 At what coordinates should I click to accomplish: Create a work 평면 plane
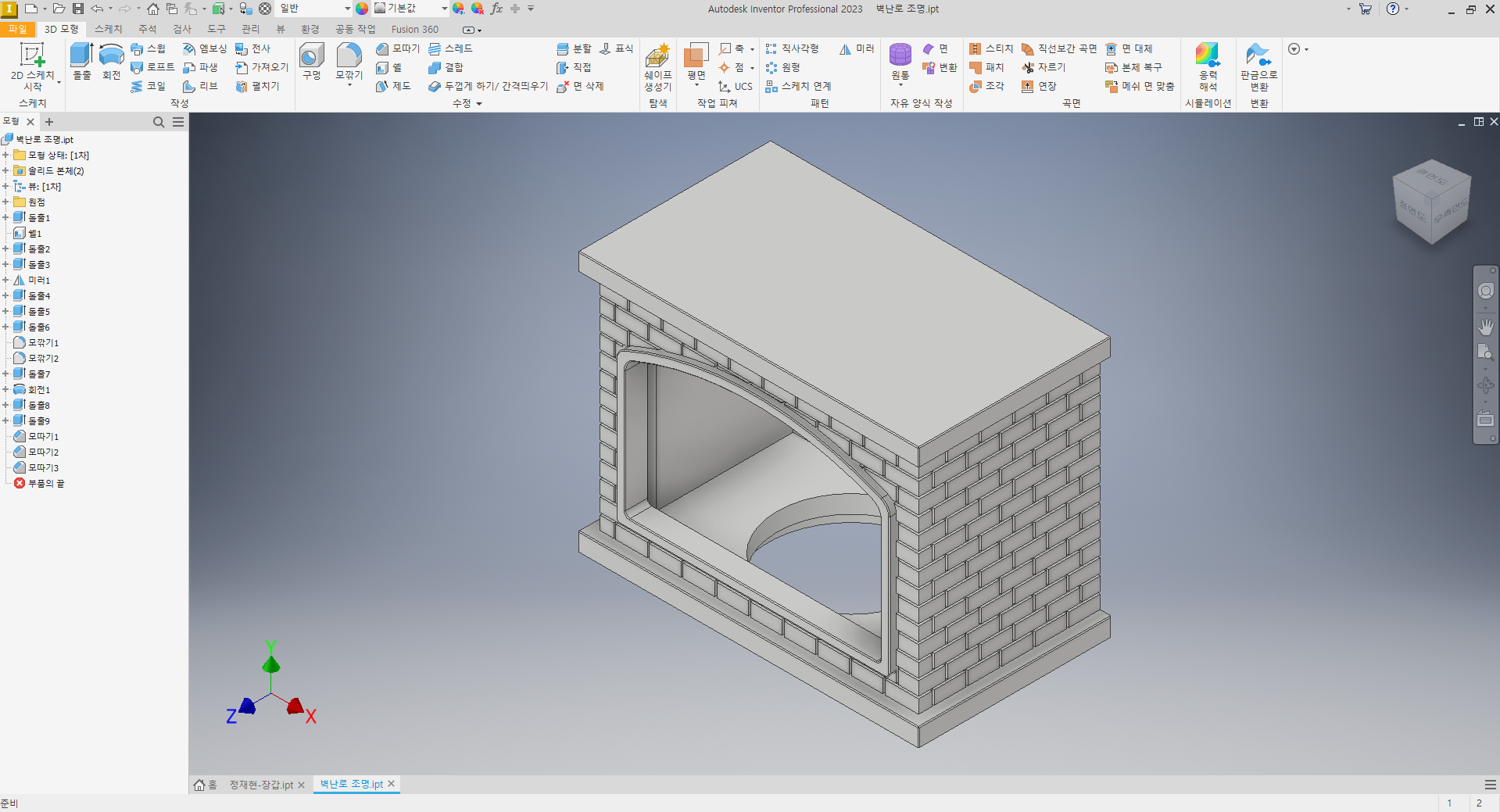pos(696,62)
